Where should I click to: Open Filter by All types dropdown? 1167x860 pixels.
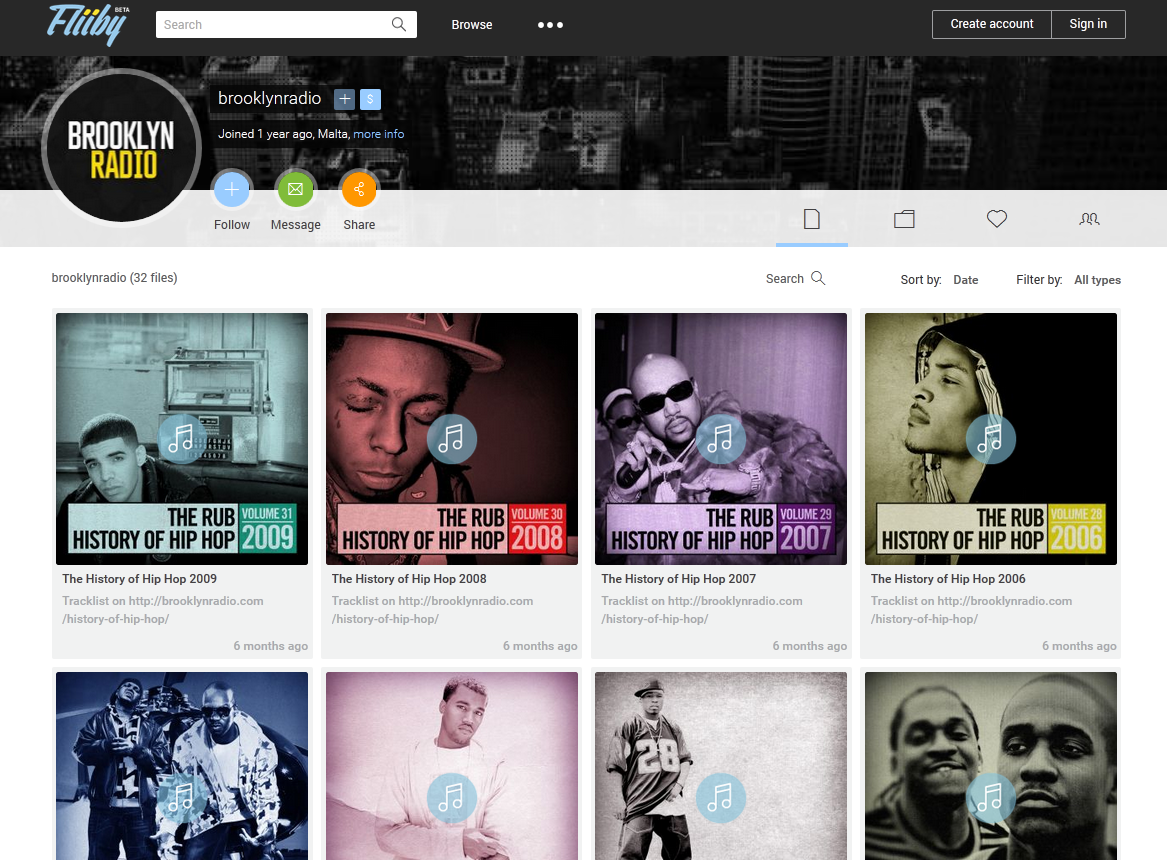point(1097,280)
